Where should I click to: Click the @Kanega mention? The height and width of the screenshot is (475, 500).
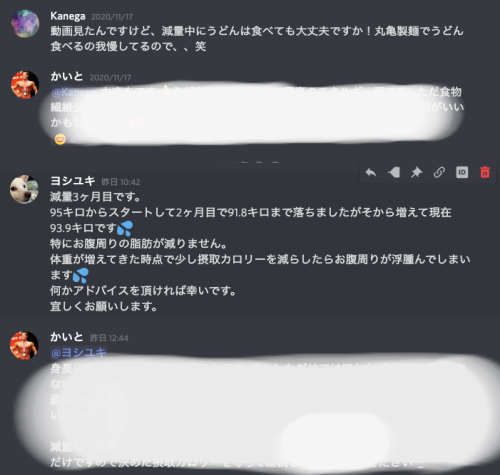pyautogui.click(x=73, y=92)
